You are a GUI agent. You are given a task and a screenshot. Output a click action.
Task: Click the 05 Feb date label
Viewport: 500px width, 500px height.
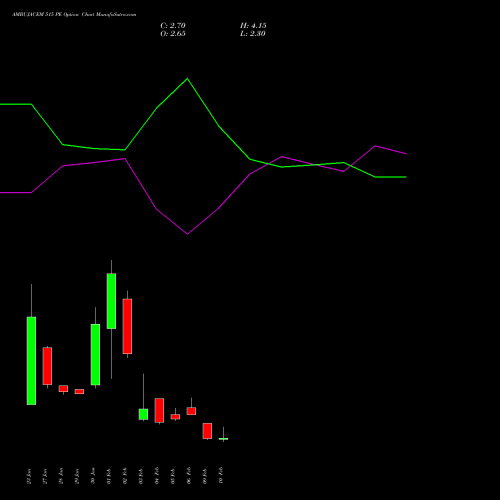tap(173, 476)
